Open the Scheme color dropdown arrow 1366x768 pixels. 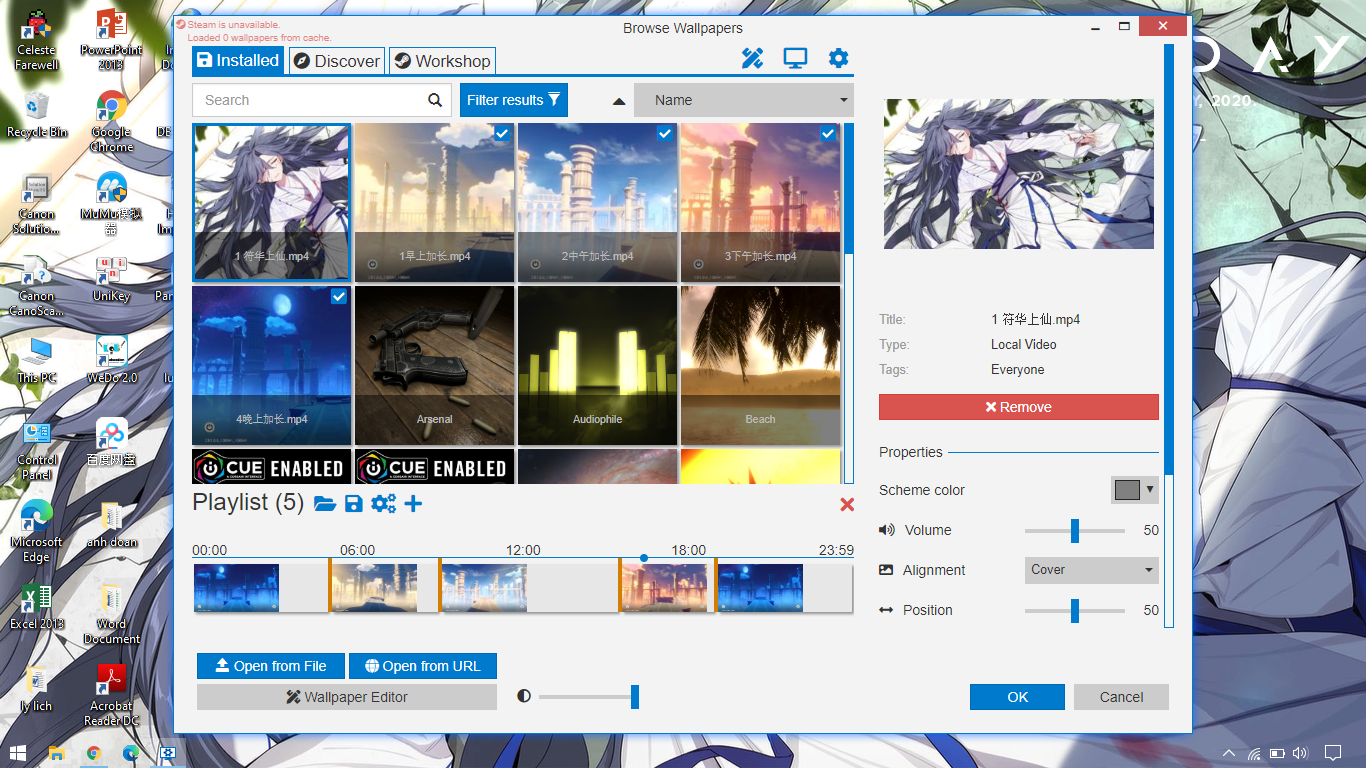point(1151,490)
